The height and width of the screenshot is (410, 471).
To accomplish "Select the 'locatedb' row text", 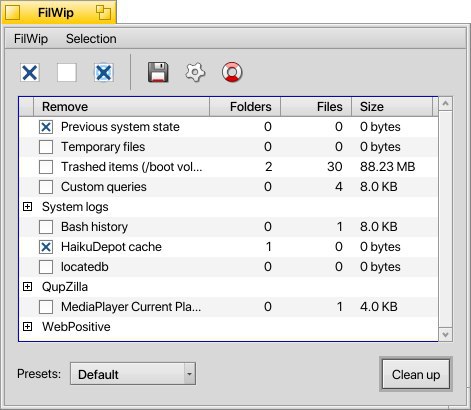I will (85, 267).
